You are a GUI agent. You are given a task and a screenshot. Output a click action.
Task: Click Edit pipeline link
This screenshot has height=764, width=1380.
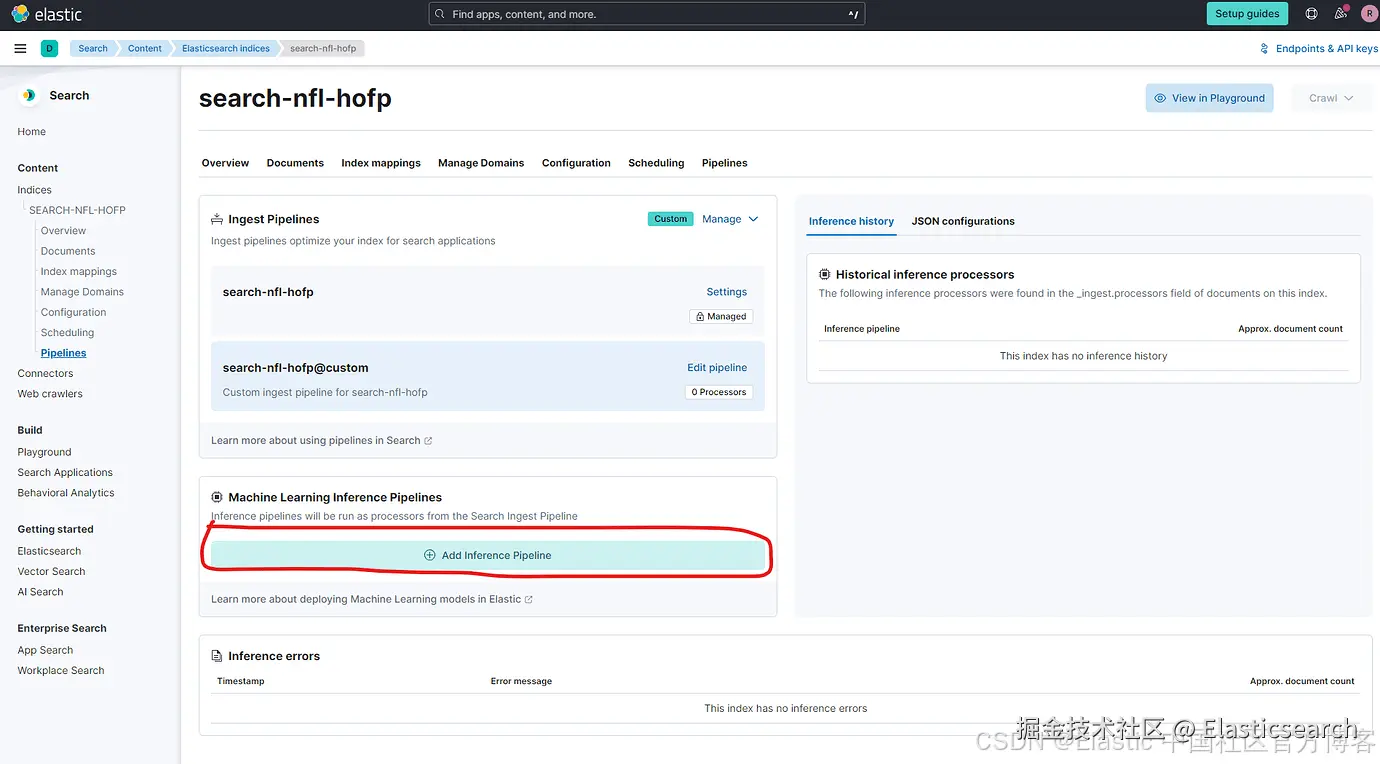717,368
